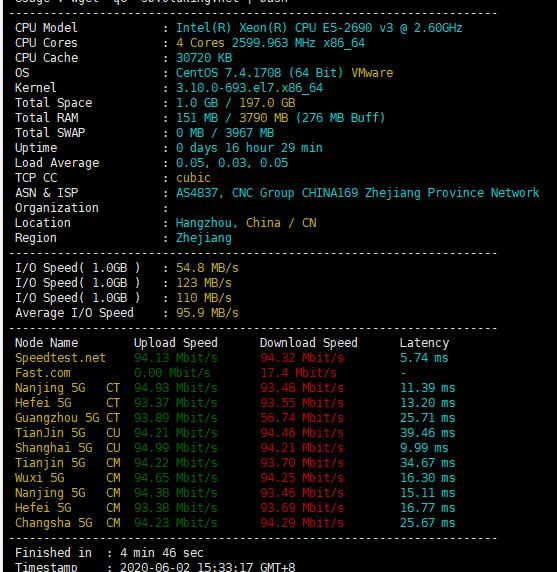Click Speedtest.net upload 94.13 Mbit/s
This screenshot has width=557, height=572.
click(175, 358)
